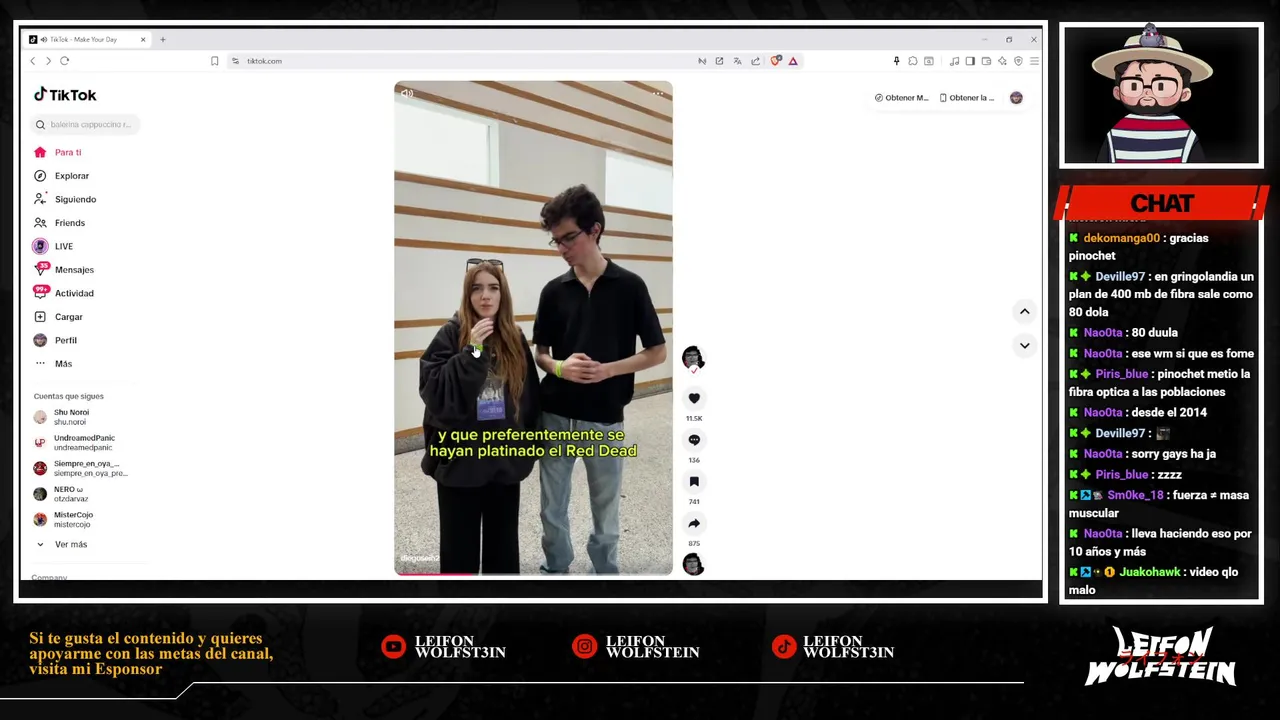The image size is (1280, 720).
Task: Bookmark page icon beside address bar
Action: point(214,61)
